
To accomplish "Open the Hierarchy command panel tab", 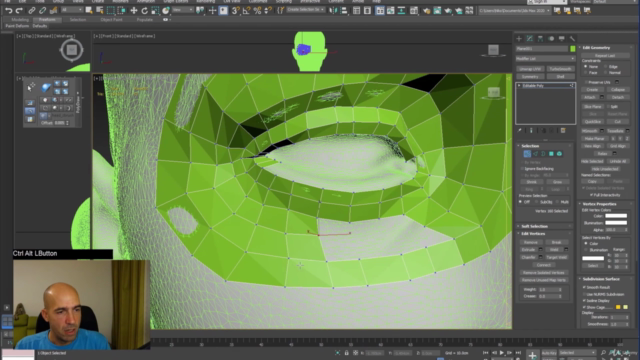I will 540,39.
